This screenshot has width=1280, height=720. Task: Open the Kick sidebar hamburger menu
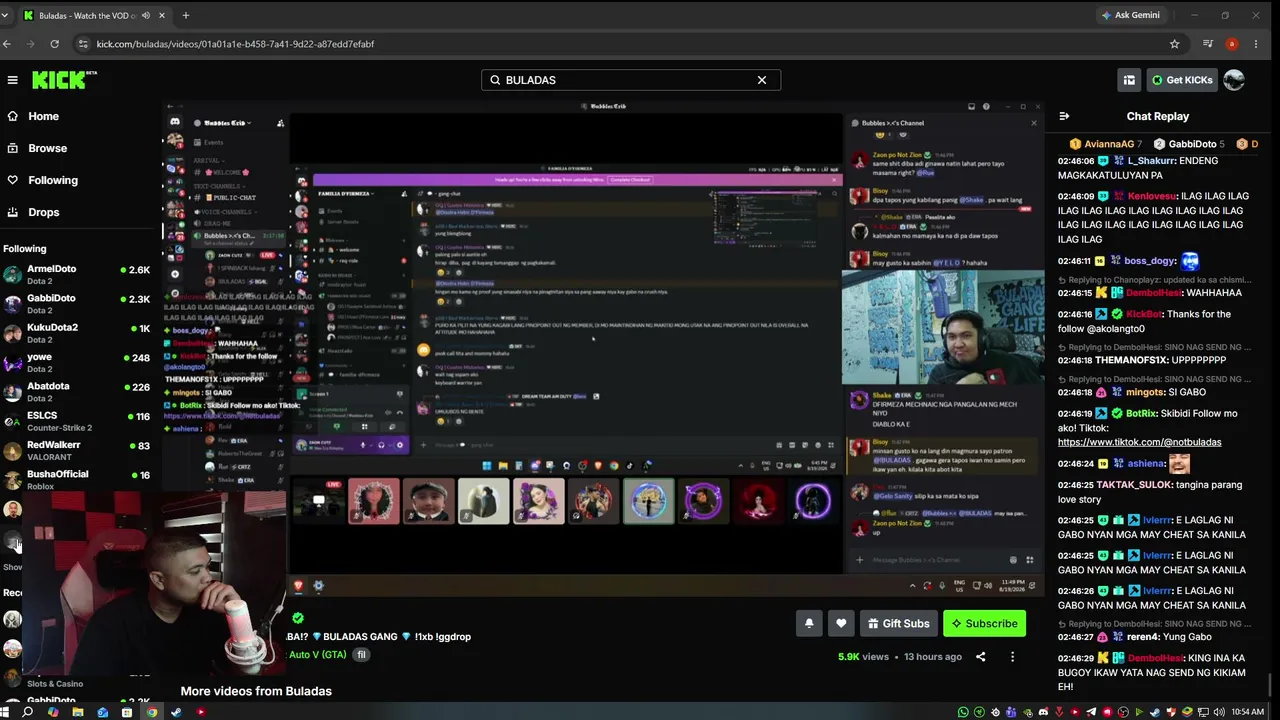click(x=12, y=80)
